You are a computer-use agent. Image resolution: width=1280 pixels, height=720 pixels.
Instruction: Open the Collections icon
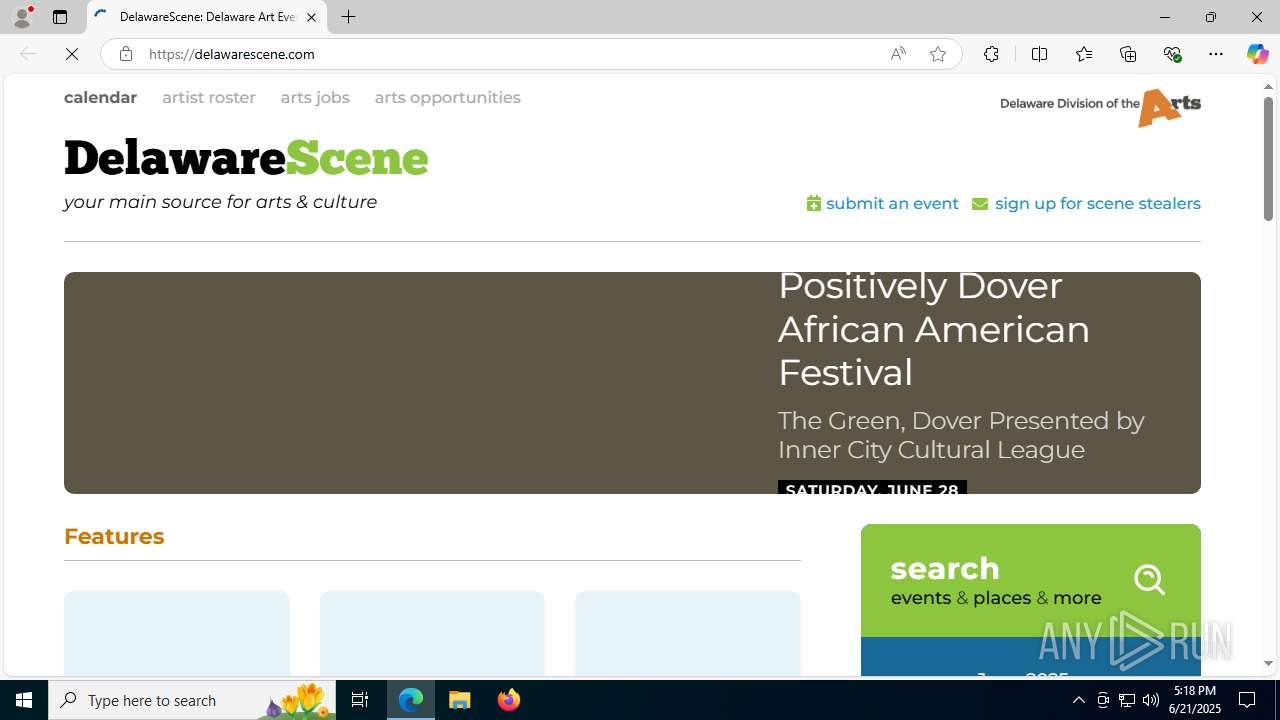click(x=1128, y=54)
